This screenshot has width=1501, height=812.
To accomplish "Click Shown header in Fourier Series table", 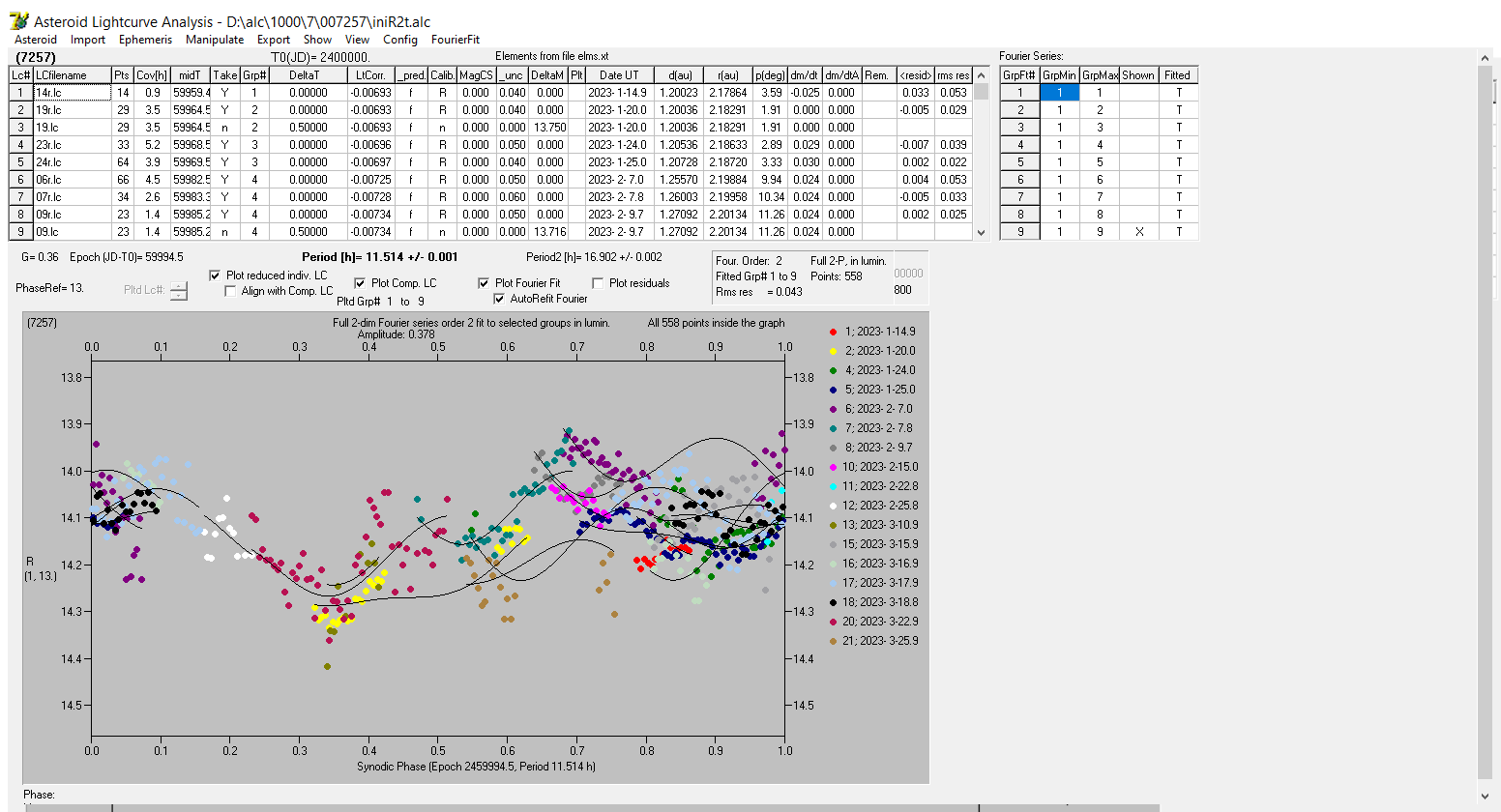I will [x=1138, y=75].
